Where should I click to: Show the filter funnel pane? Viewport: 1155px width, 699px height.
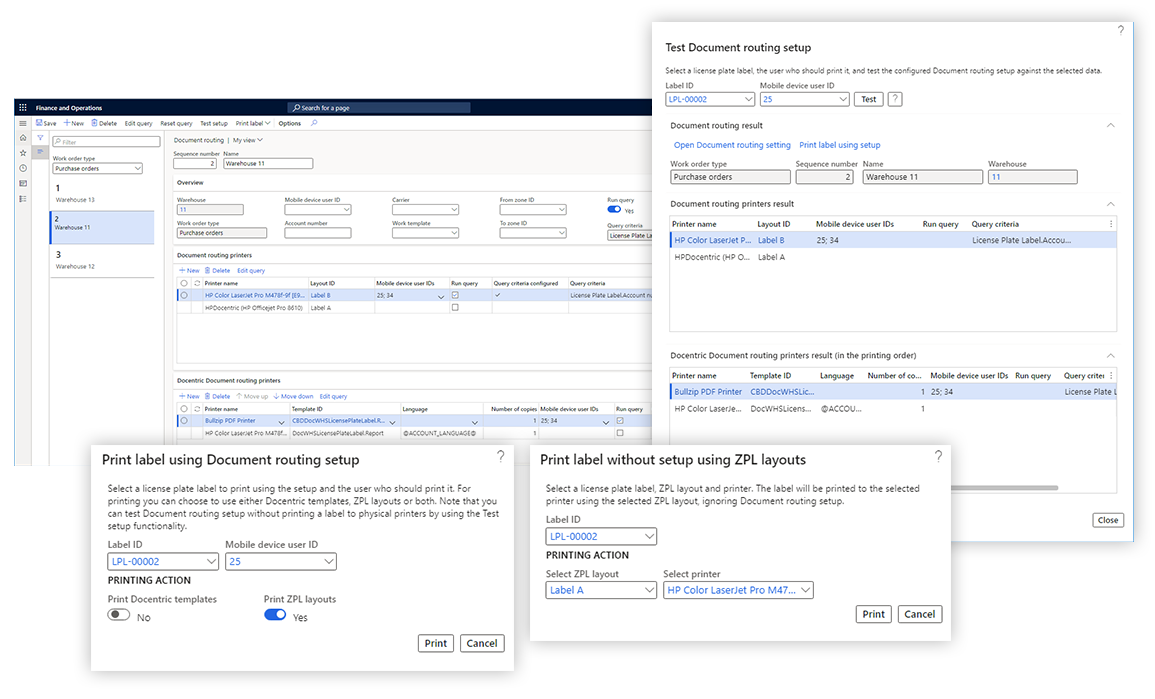[x=41, y=138]
